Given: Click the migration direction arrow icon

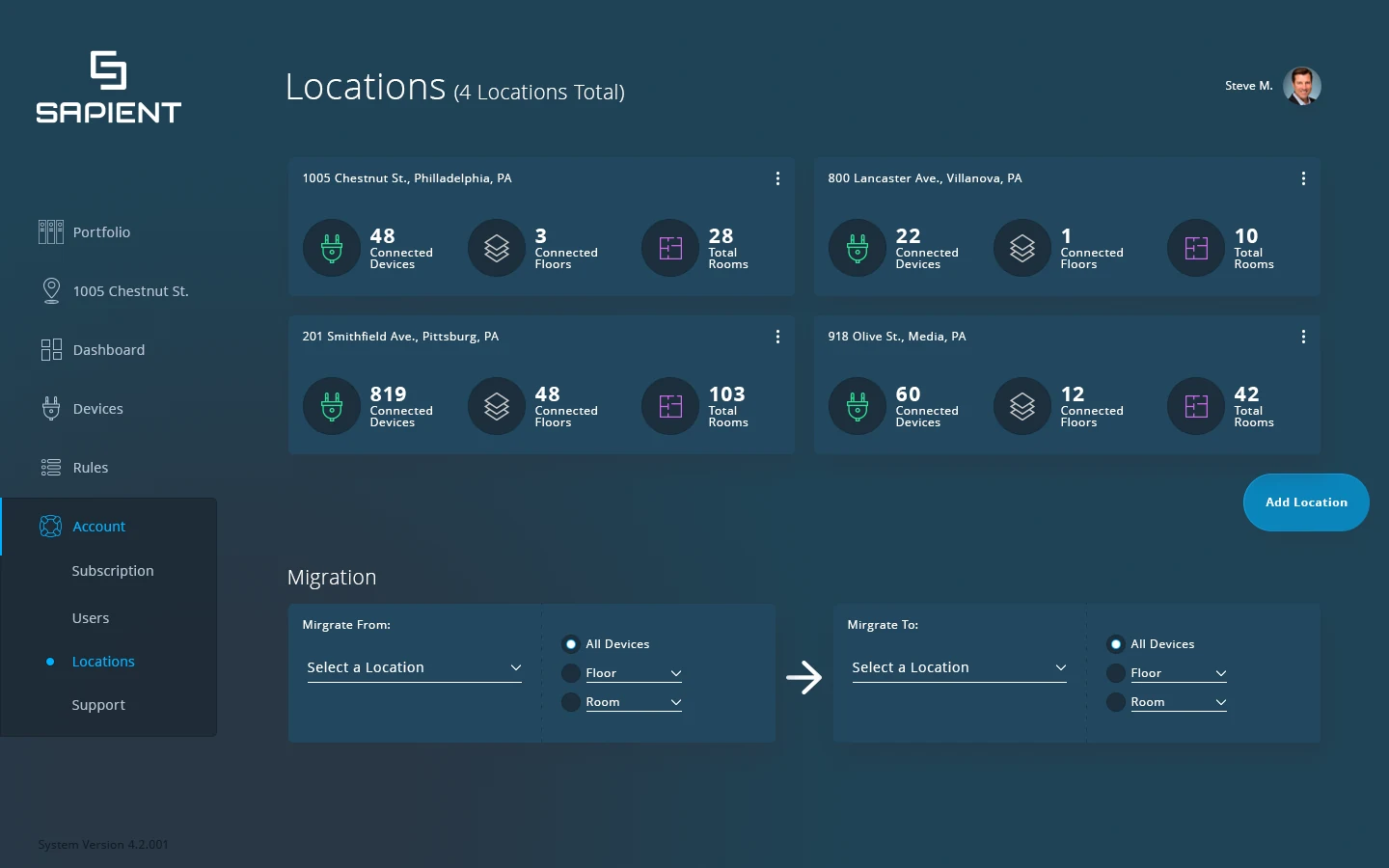Looking at the screenshot, I should 803,677.
